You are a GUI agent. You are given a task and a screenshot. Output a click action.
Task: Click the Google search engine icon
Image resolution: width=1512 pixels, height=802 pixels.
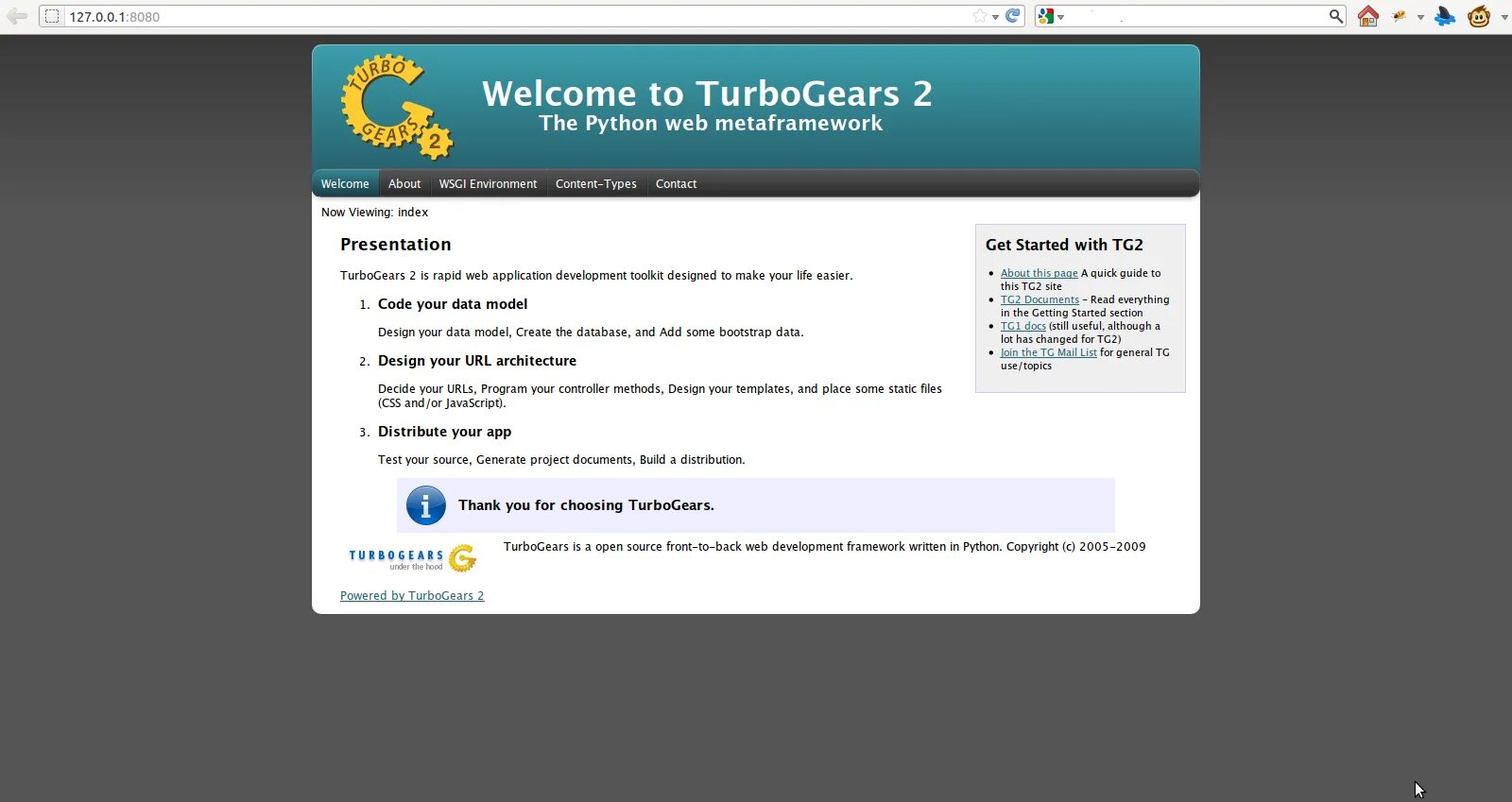pos(1046,16)
